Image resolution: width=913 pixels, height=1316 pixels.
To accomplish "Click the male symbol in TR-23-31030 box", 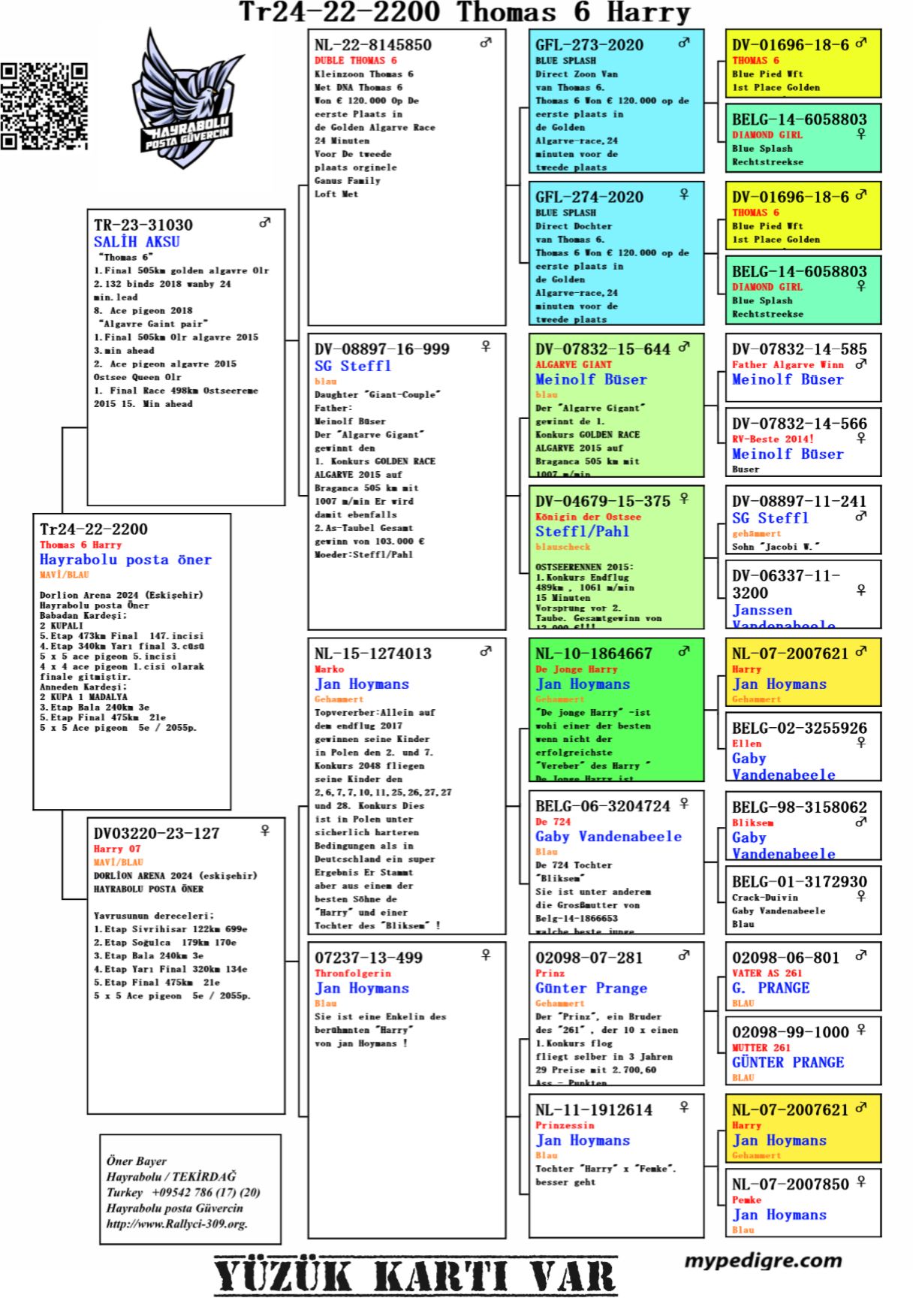I will (x=265, y=222).
